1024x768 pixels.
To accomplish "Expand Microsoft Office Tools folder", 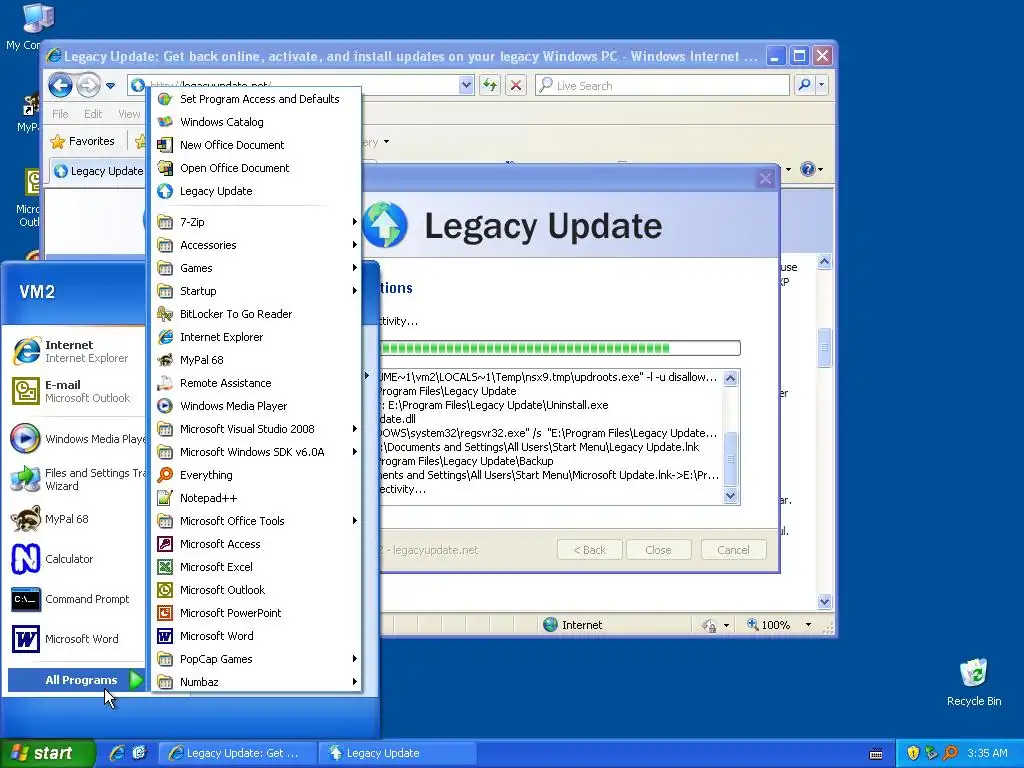I will pos(256,520).
